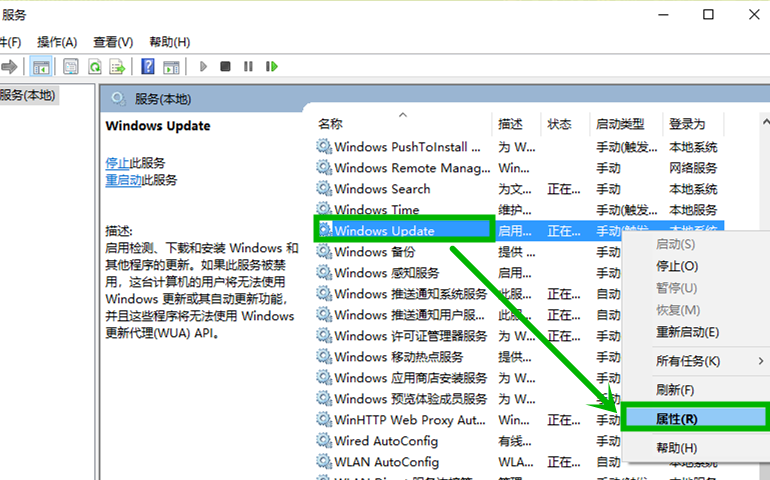Choose 重新启动(E) in the context menu
The image size is (770, 480).
click(x=696, y=333)
